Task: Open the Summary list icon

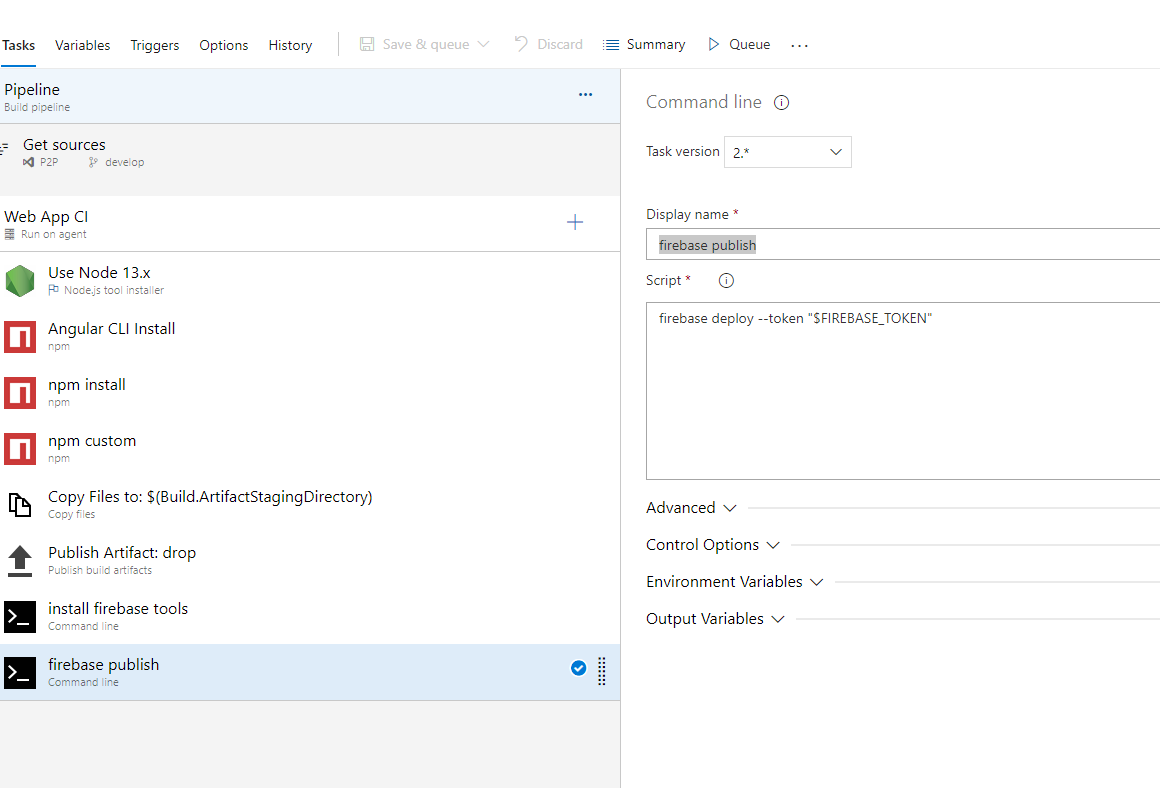Action: (x=611, y=45)
